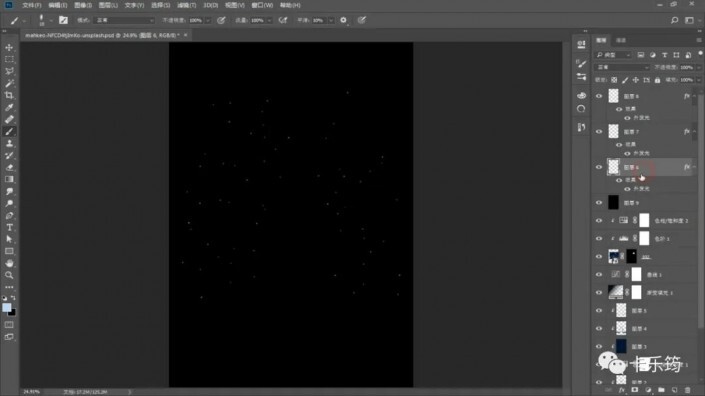Toggle pressure for size button
The height and width of the screenshot is (396, 705).
tap(362, 20)
